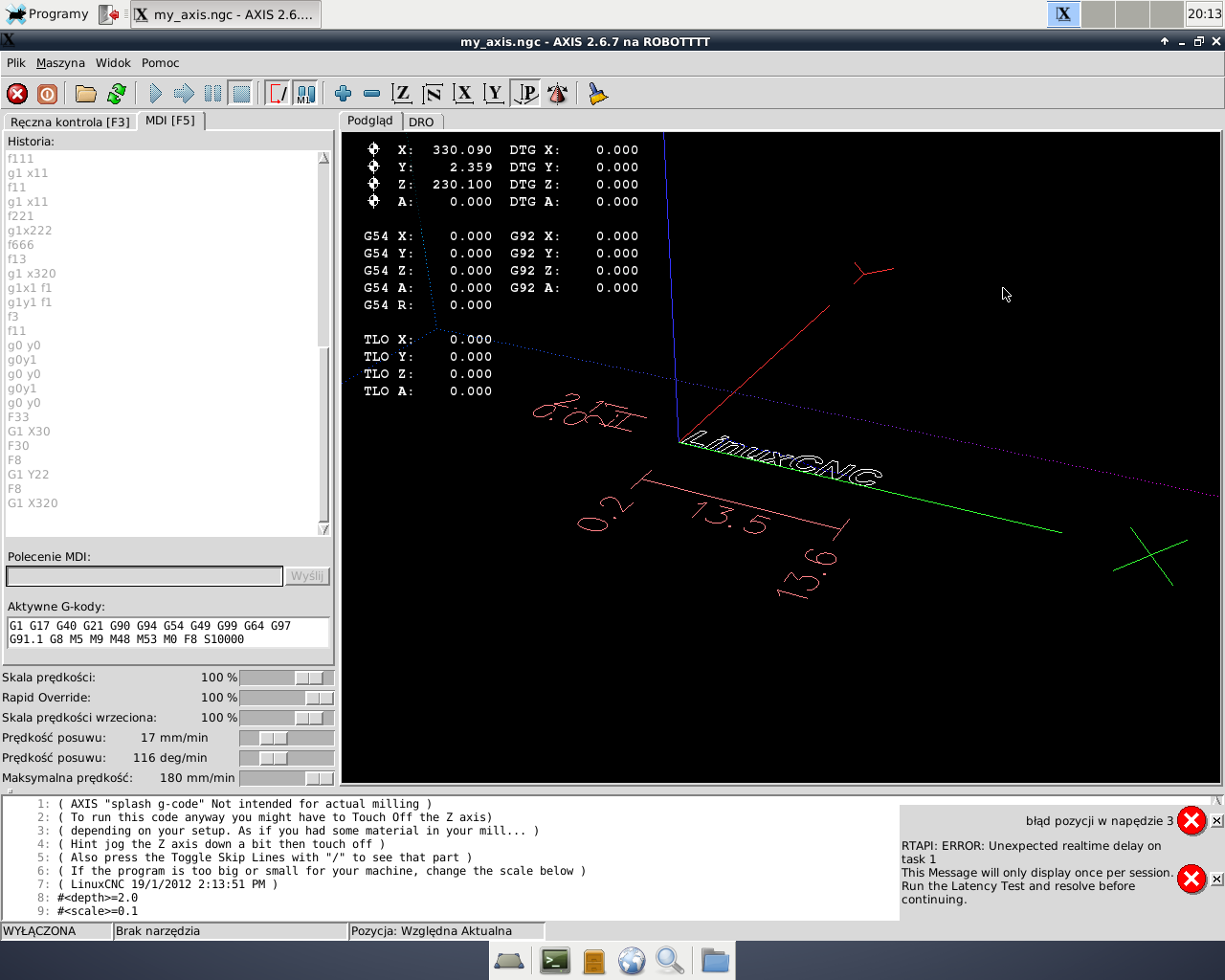Dismiss 'błąd pozycji w napędzie 3' error icon
Viewport: 1225px width, 980px height.
pyautogui.click(x=1192, y=820)
